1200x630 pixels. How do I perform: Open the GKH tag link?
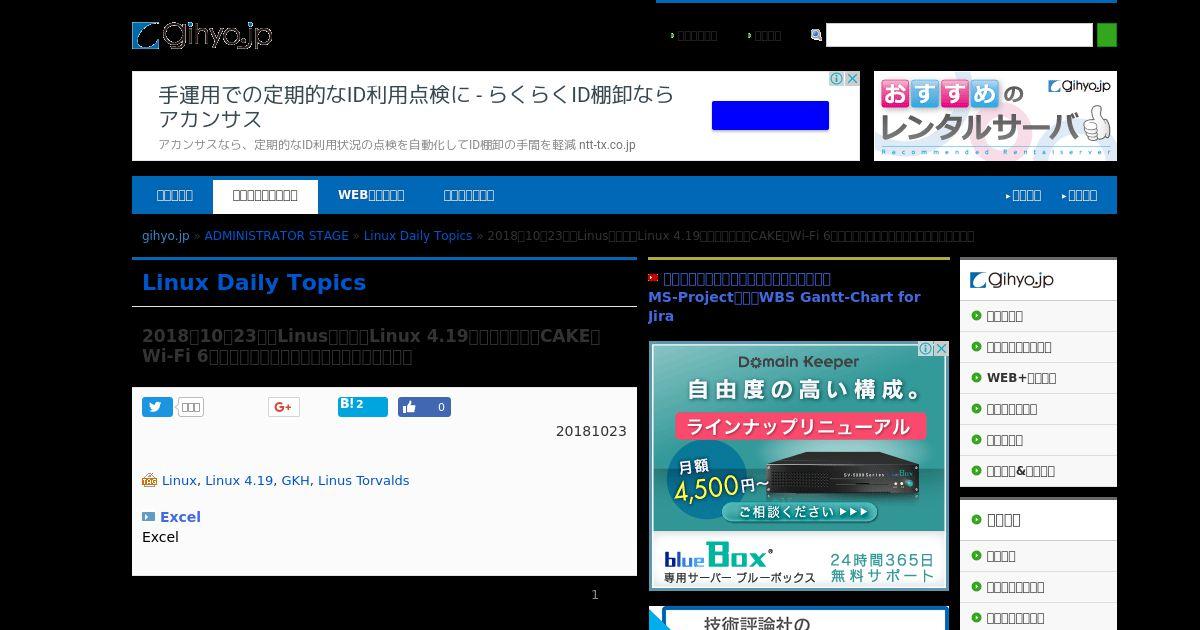295,480
